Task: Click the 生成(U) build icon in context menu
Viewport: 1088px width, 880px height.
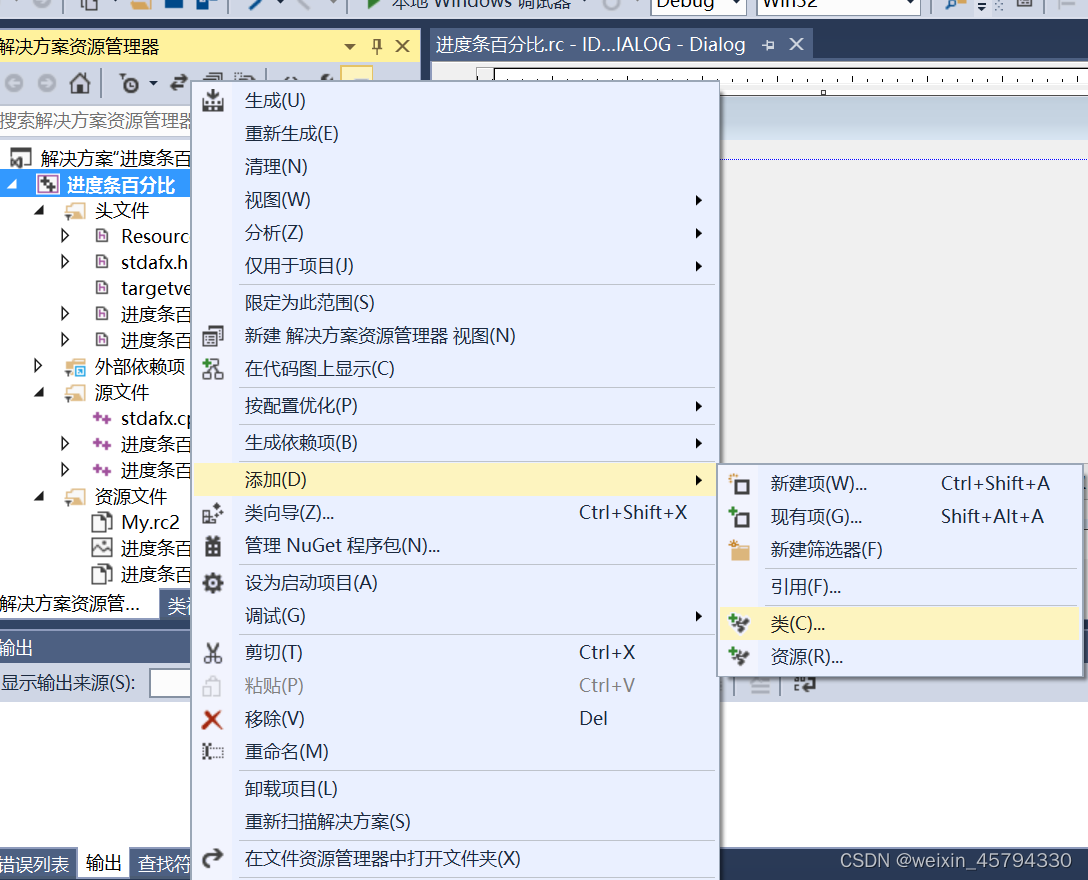Action: pos(213,99)
